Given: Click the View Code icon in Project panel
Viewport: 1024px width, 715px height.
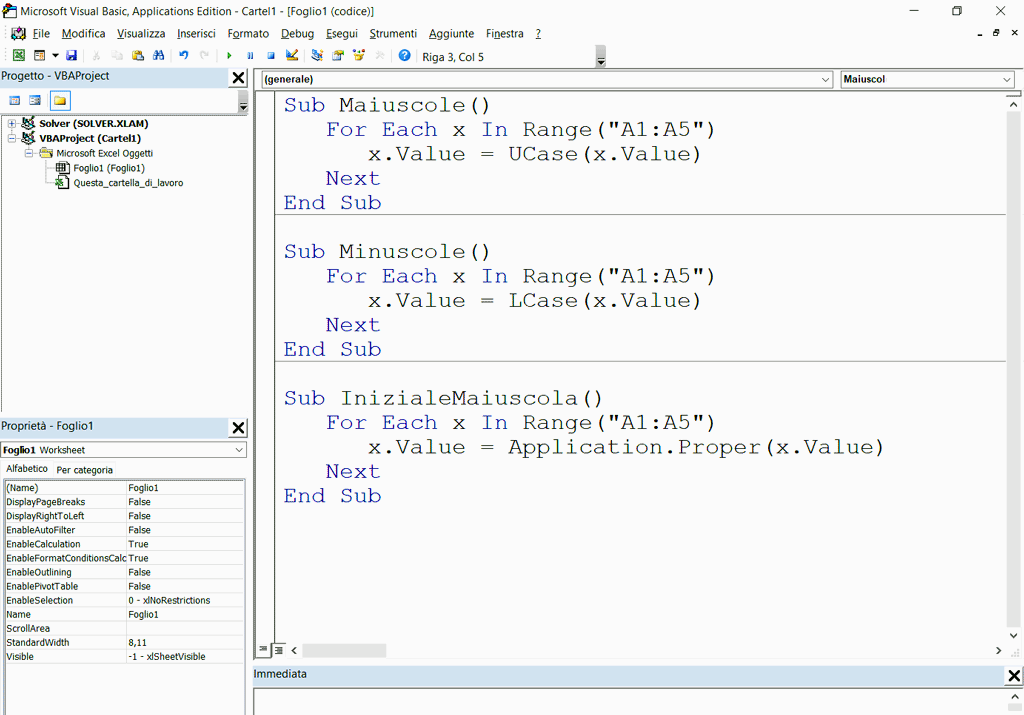Looking at the screenshot, I should coord(14,101).
